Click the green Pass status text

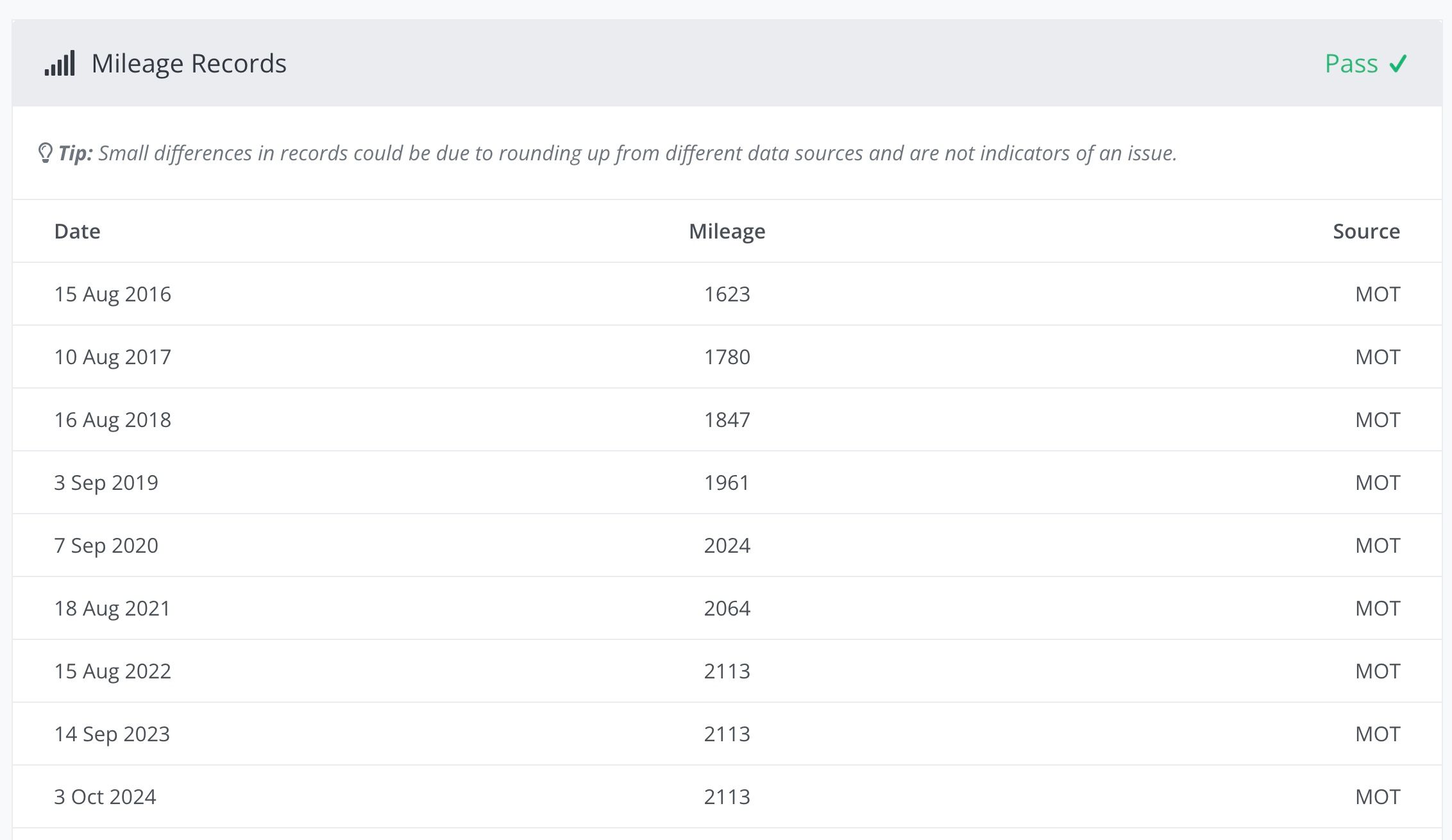click(1351, 64)
